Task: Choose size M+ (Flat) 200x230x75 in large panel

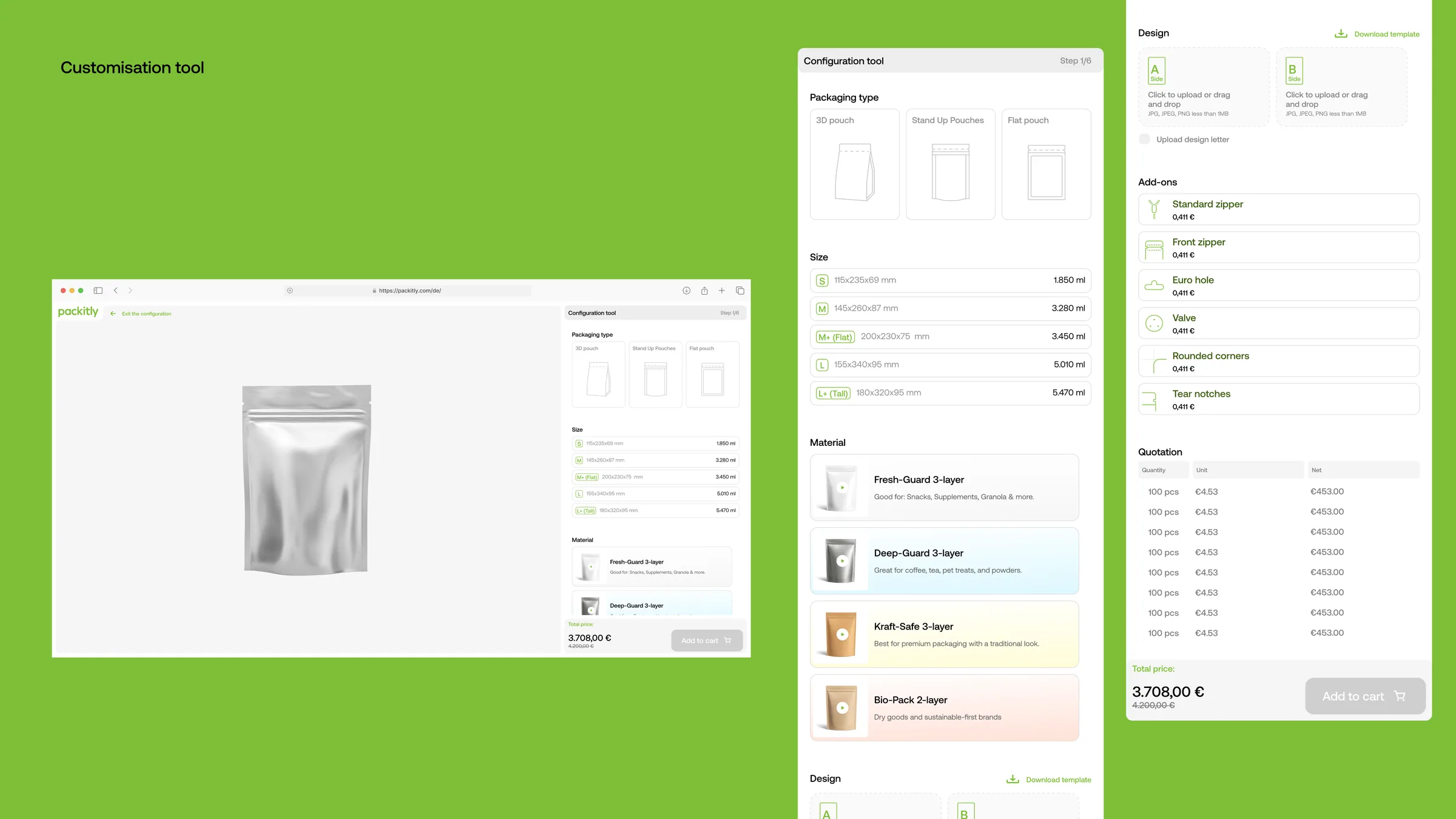Action: [x=950, y=337]
